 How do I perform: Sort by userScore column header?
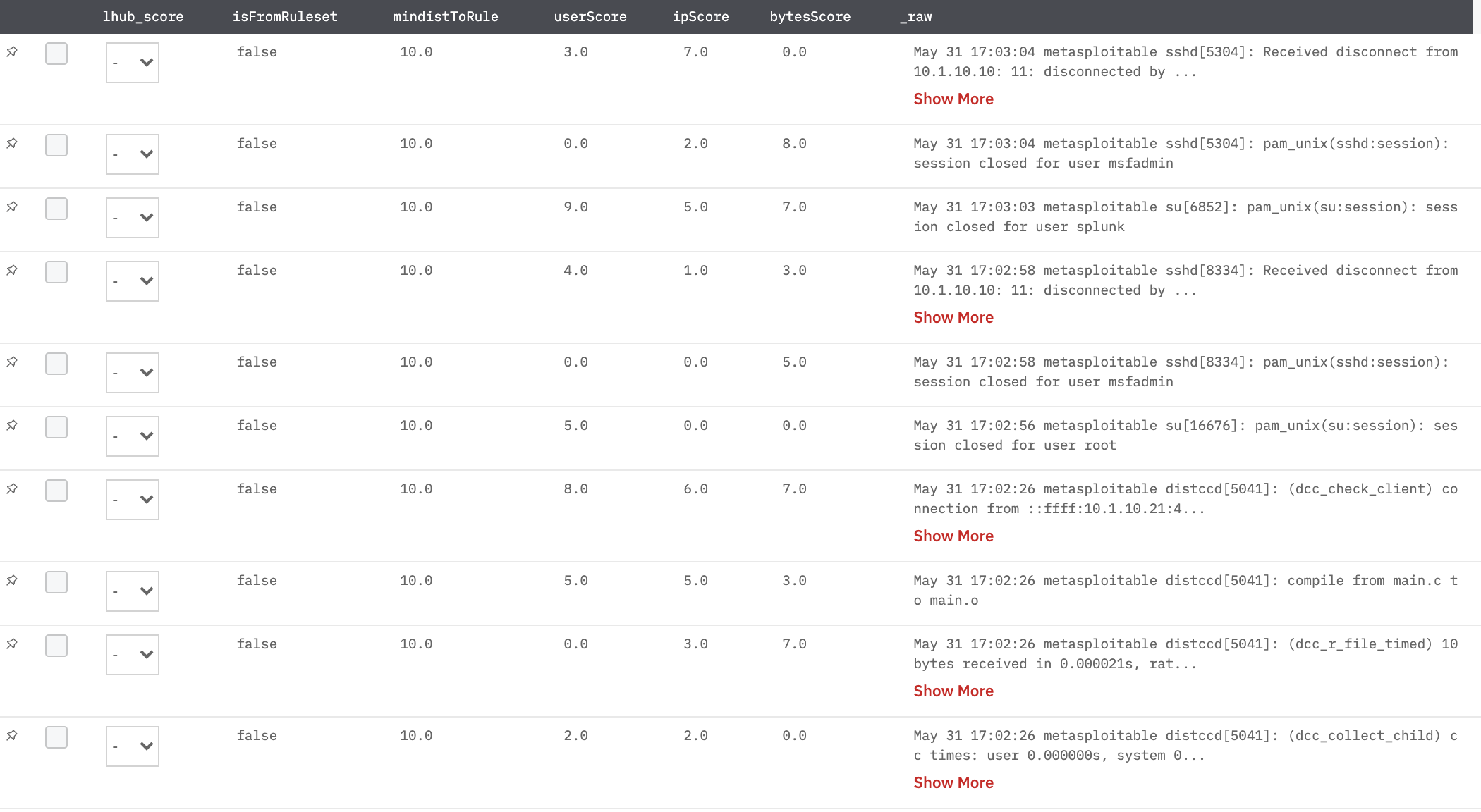(590, 16)
